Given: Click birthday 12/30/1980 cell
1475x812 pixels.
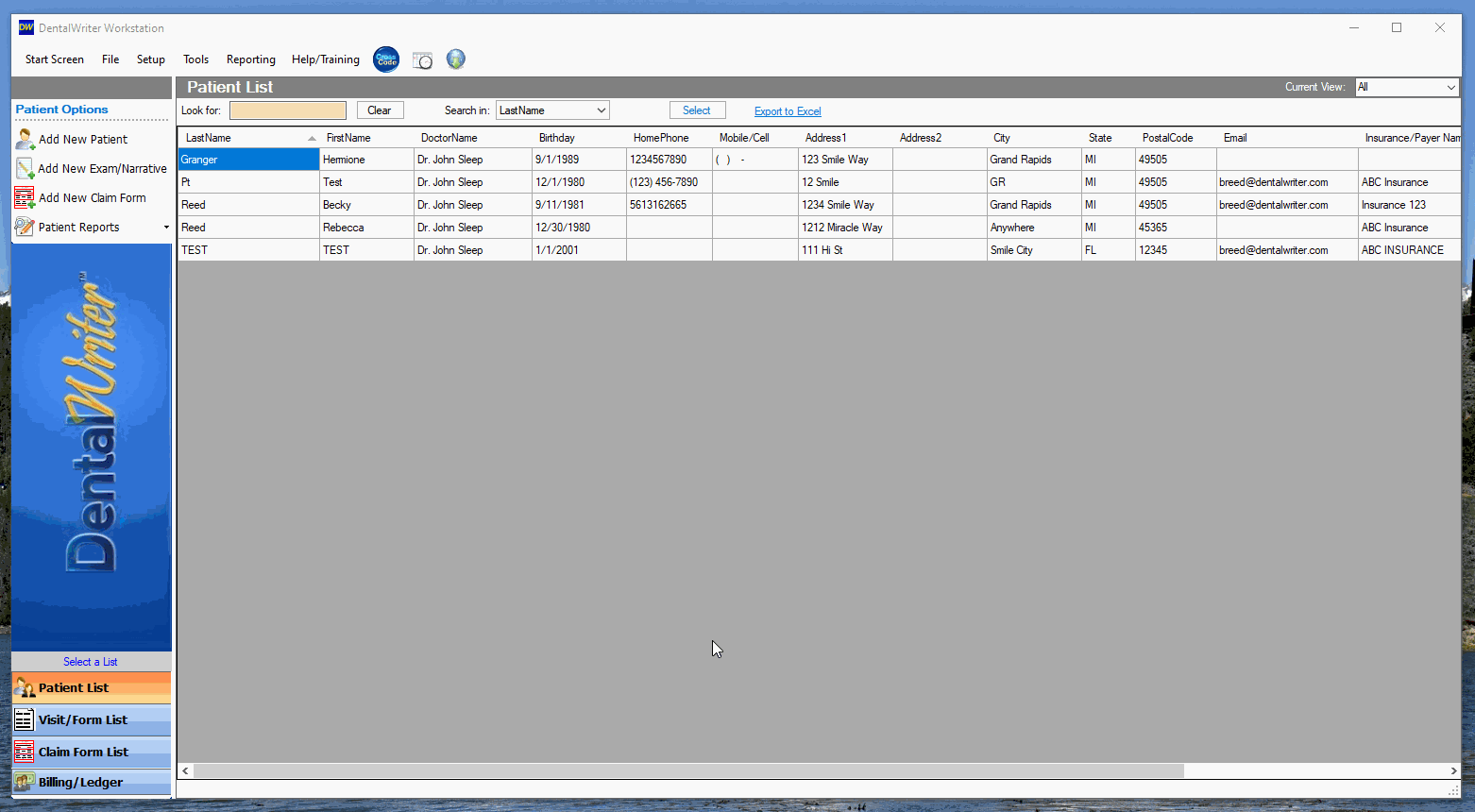Looking at the screenshot, I should [x=579, y=228].
